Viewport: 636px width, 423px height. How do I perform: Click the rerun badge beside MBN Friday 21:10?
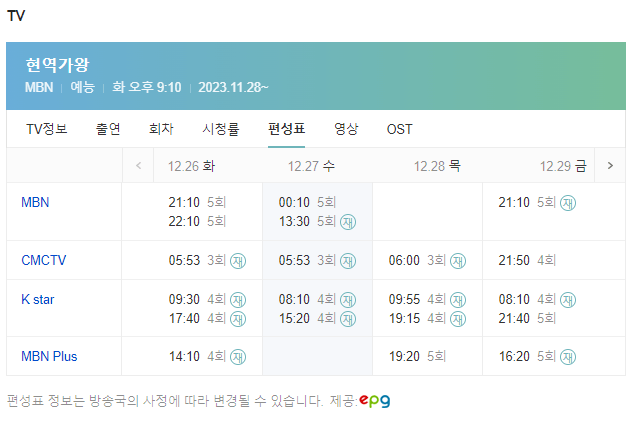tap(568, 203)
